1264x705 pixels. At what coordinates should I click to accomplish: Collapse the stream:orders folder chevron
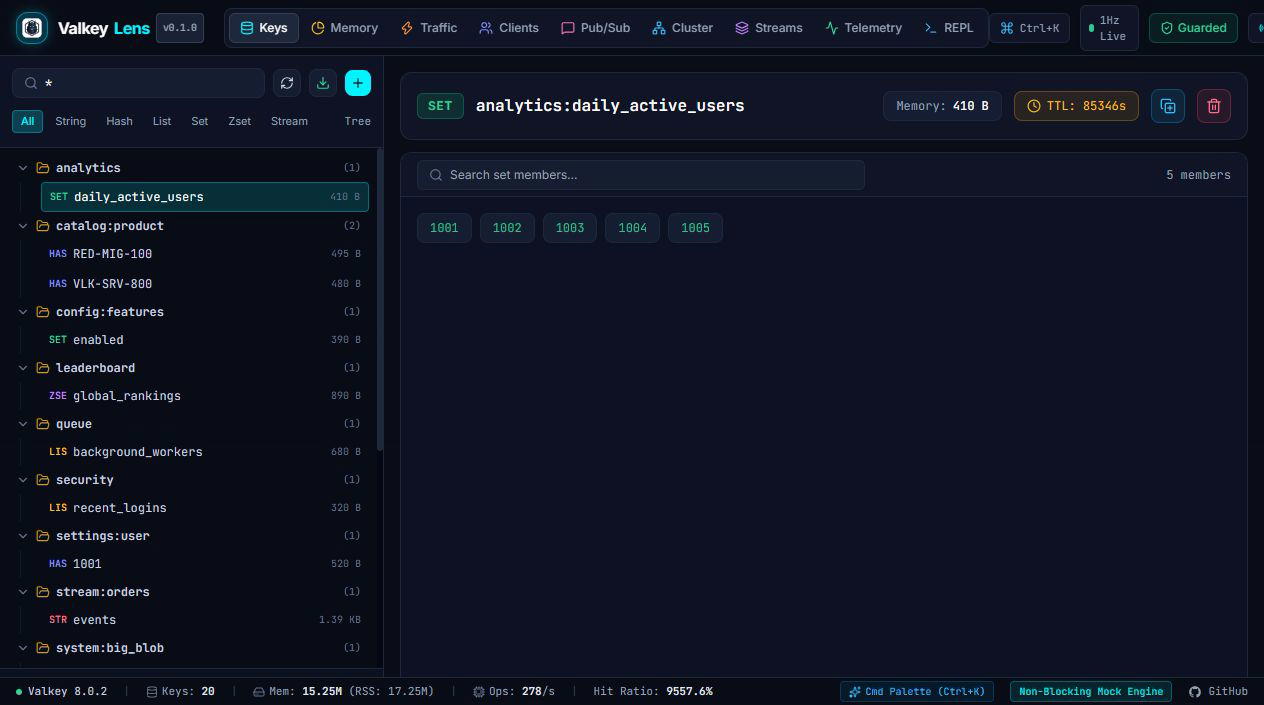coord(23,592)
